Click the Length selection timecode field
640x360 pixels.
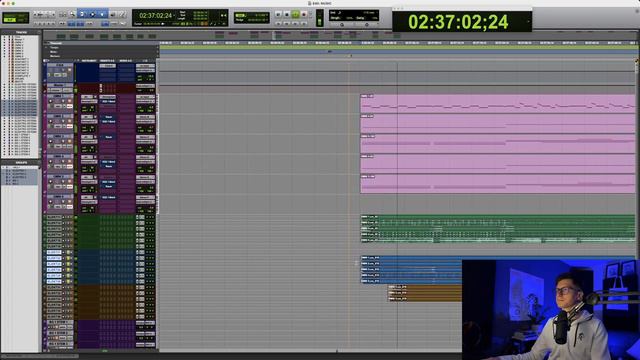[x=200, y=19]
